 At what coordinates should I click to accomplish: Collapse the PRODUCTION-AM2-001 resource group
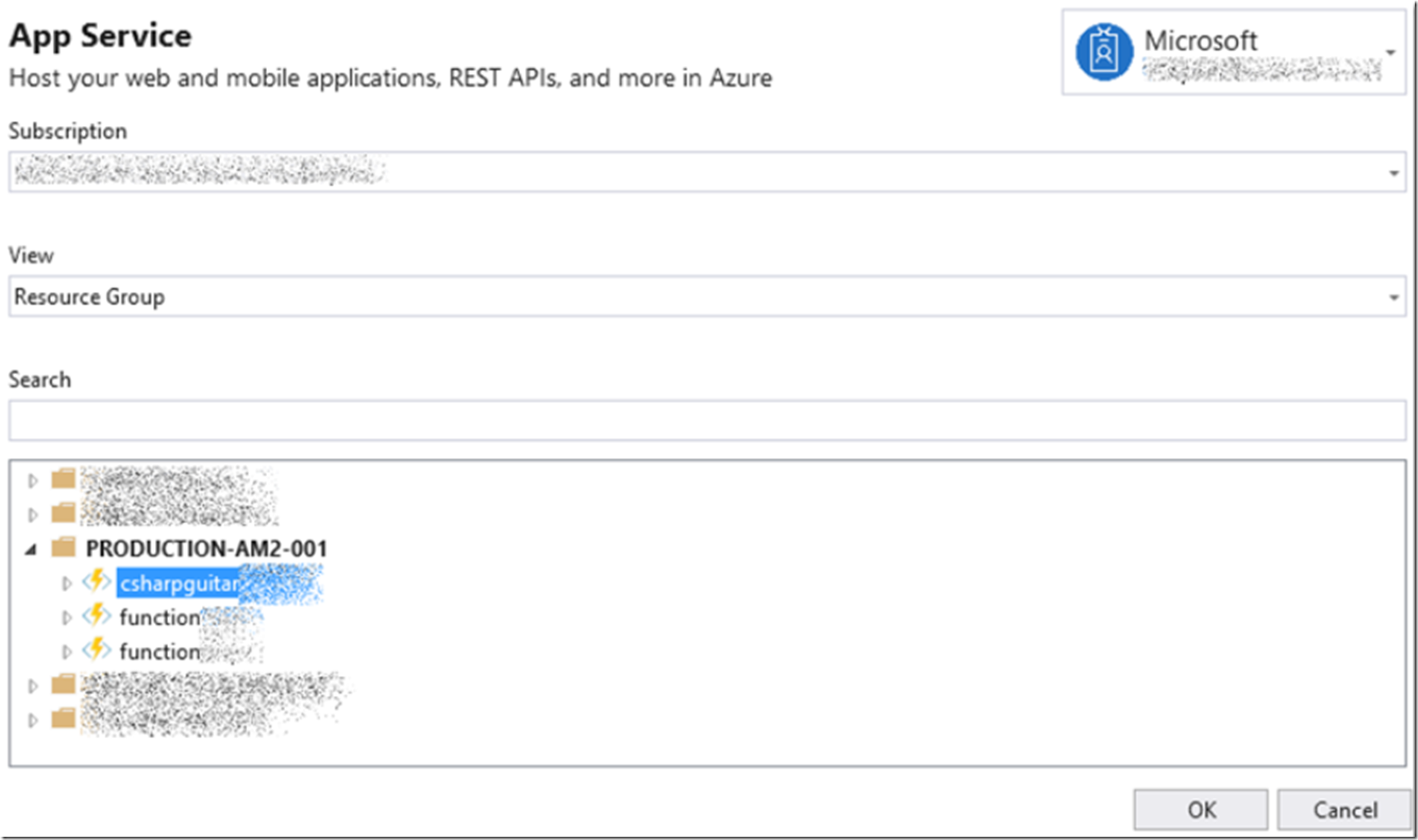pyautogui.click(x=31, y=549)
